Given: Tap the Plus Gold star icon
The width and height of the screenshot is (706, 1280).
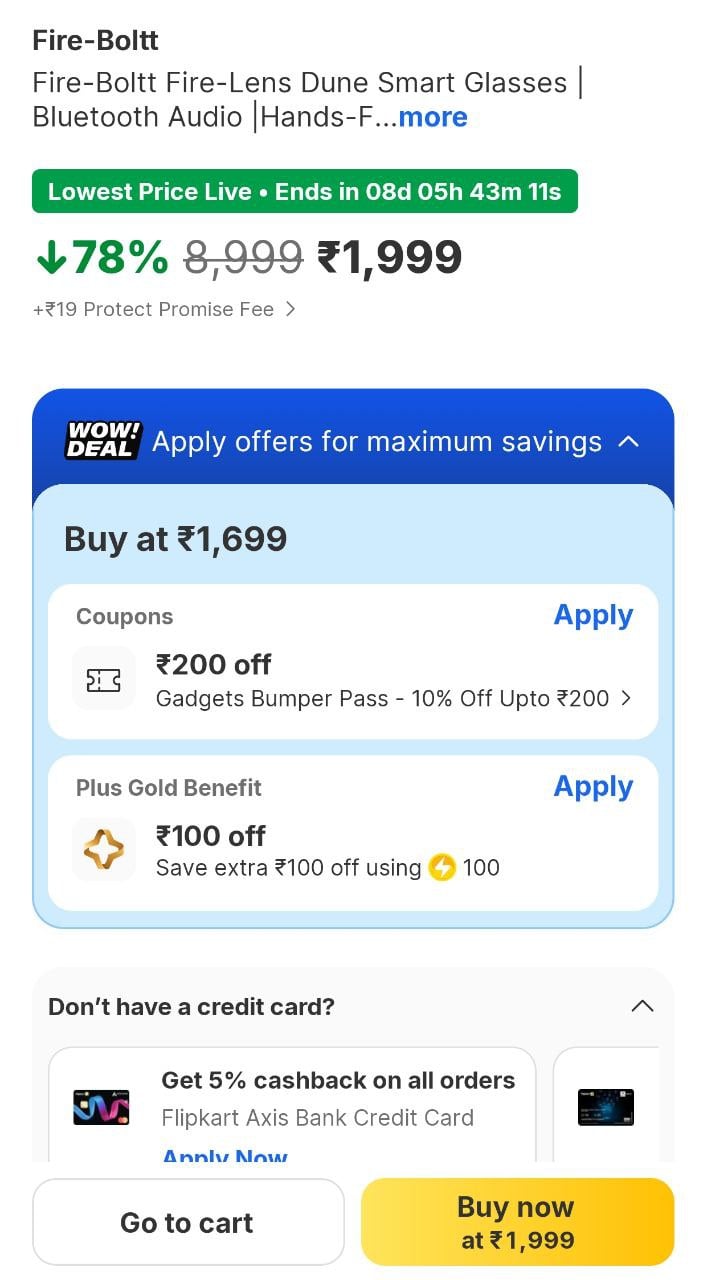Looking at the screenshot, I should [104, 850].
